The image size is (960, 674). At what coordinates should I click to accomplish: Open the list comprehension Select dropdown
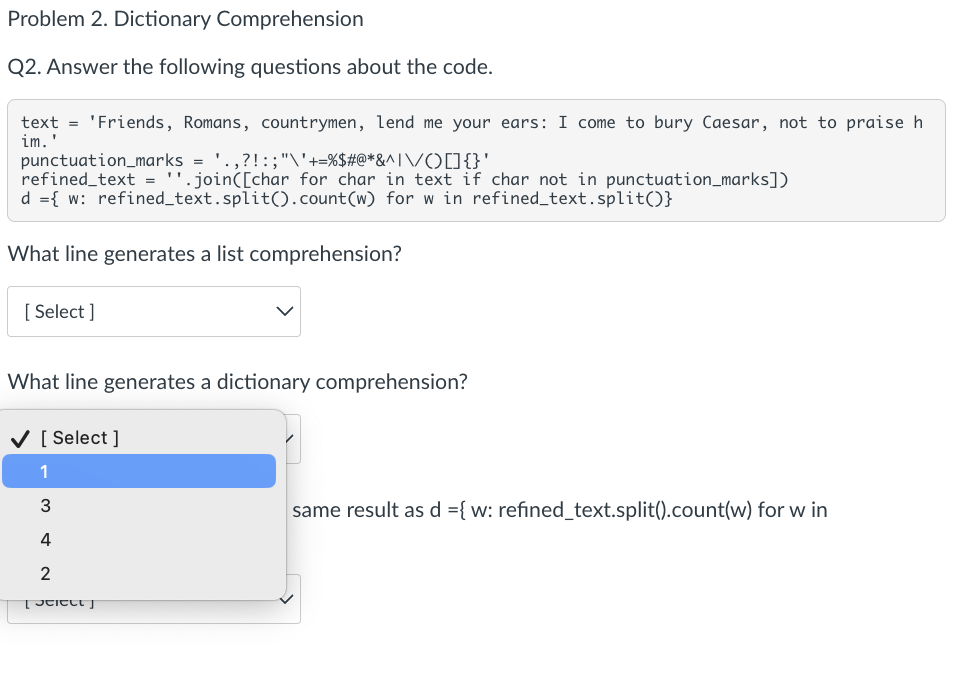(154, 311)
